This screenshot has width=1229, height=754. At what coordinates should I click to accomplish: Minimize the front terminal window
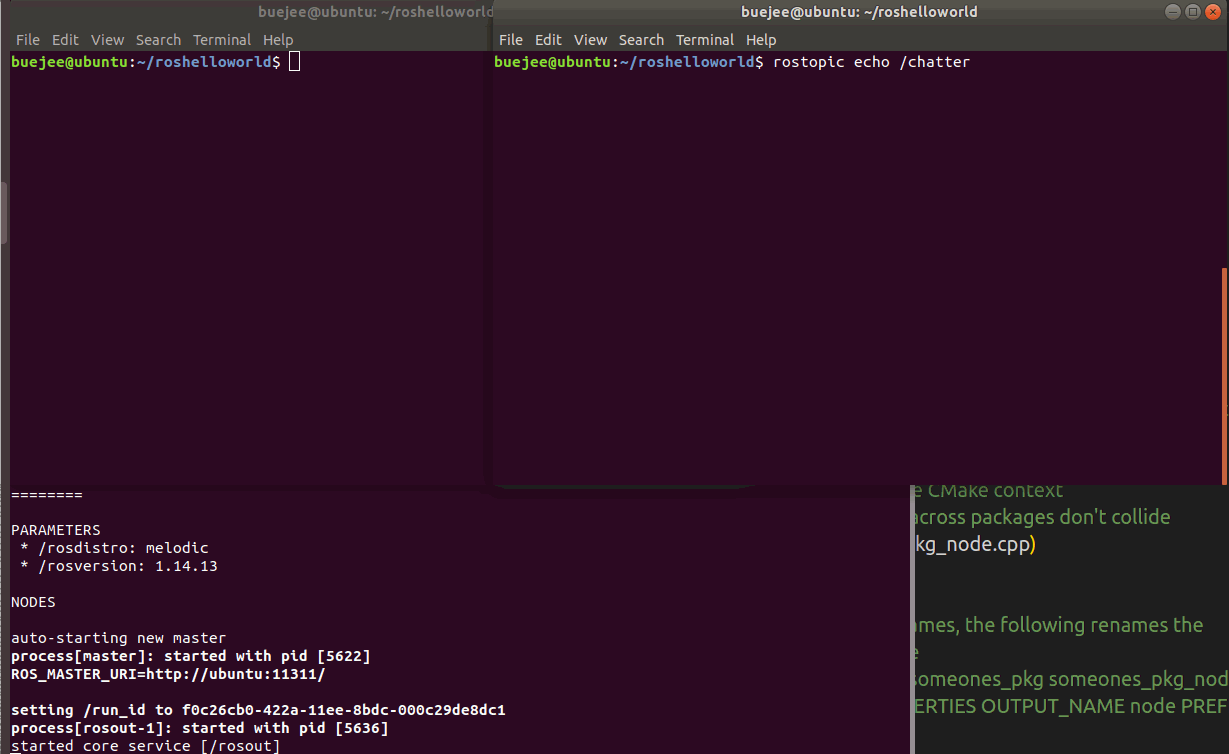coord(1174,12)
